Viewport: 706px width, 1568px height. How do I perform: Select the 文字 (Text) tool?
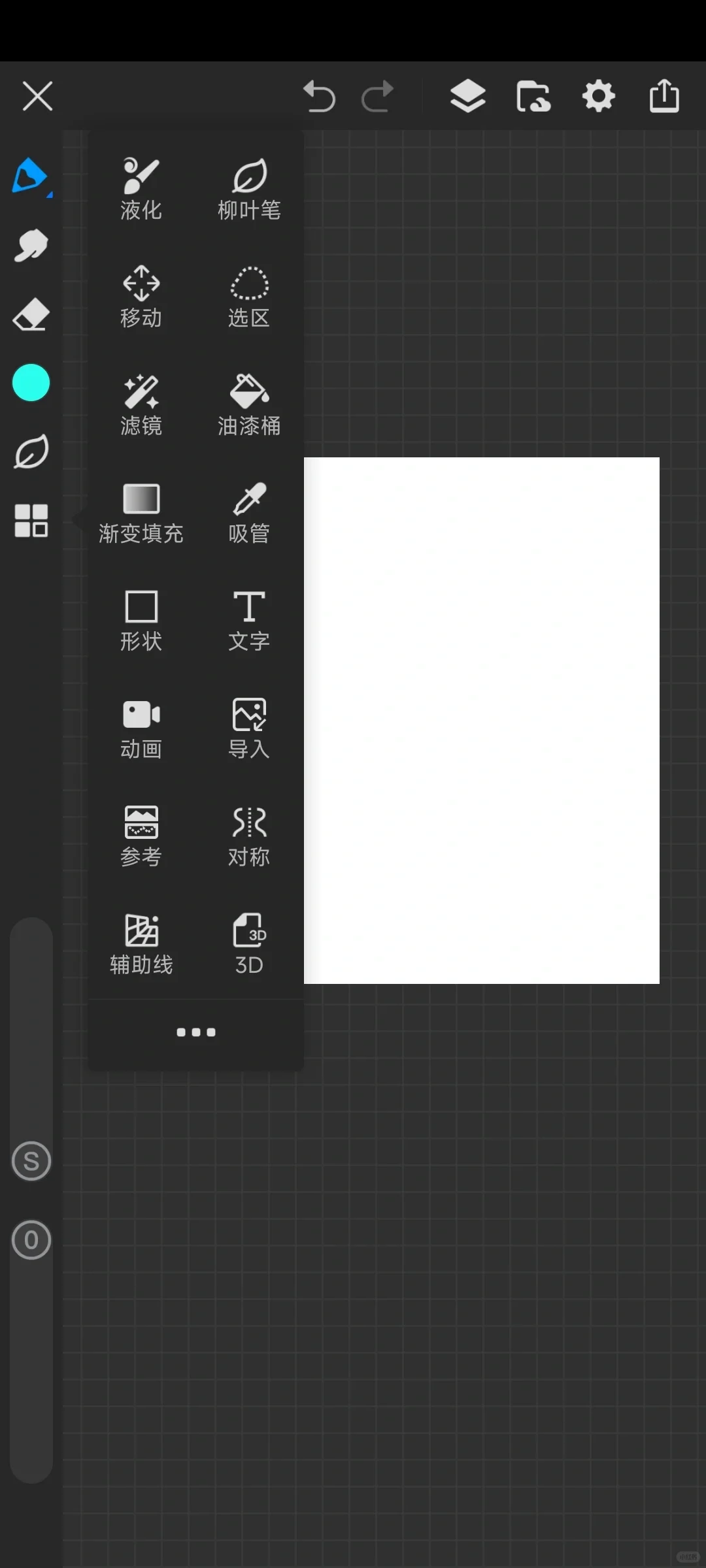coord(249,621)
